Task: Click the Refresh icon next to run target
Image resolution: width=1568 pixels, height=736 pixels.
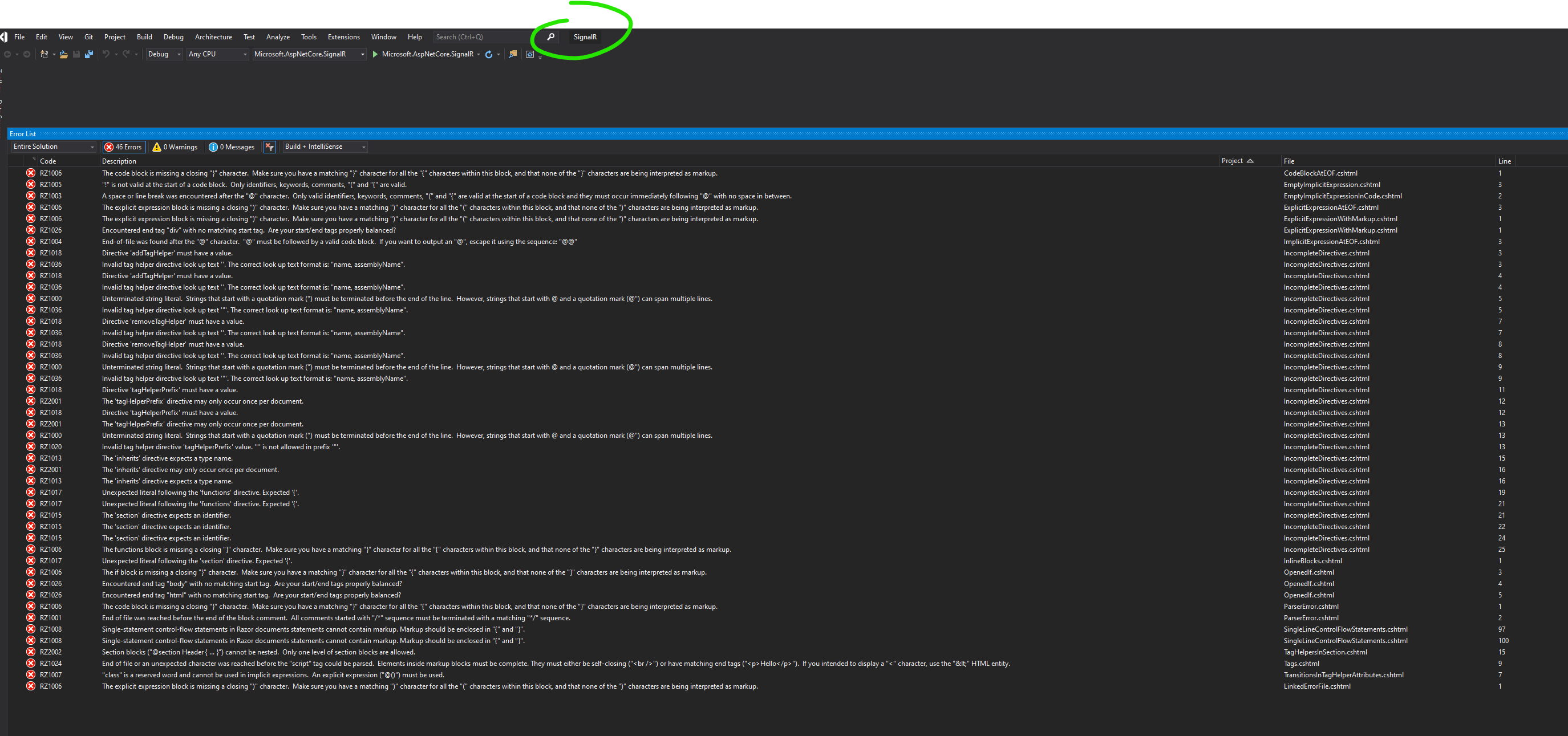Action: click(x=489, y=54)
